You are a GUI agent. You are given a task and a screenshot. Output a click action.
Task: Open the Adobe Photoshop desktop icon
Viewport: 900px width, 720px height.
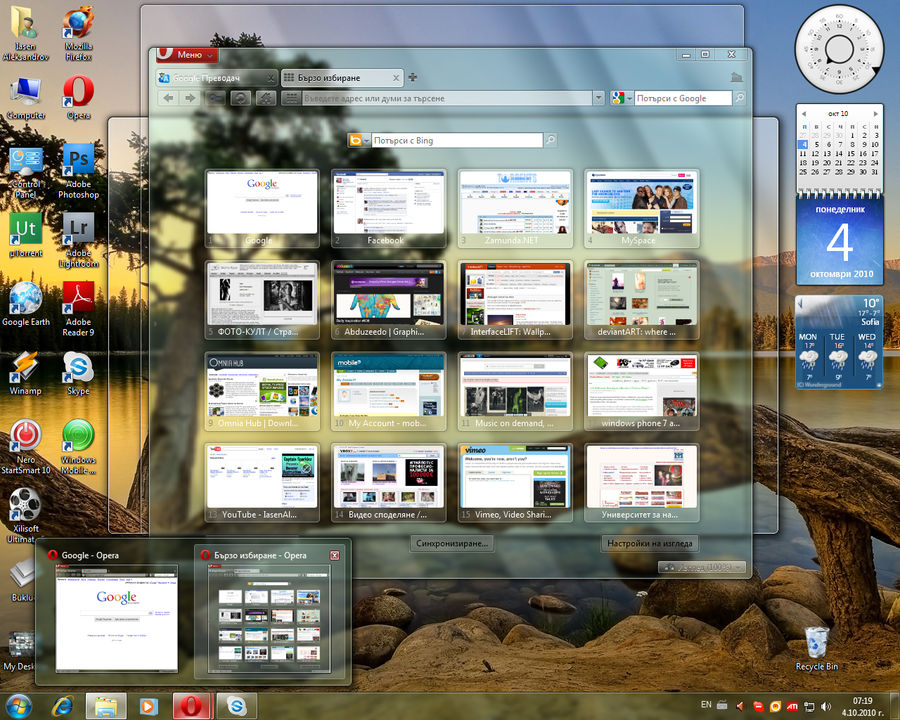(x=78, y=171)
